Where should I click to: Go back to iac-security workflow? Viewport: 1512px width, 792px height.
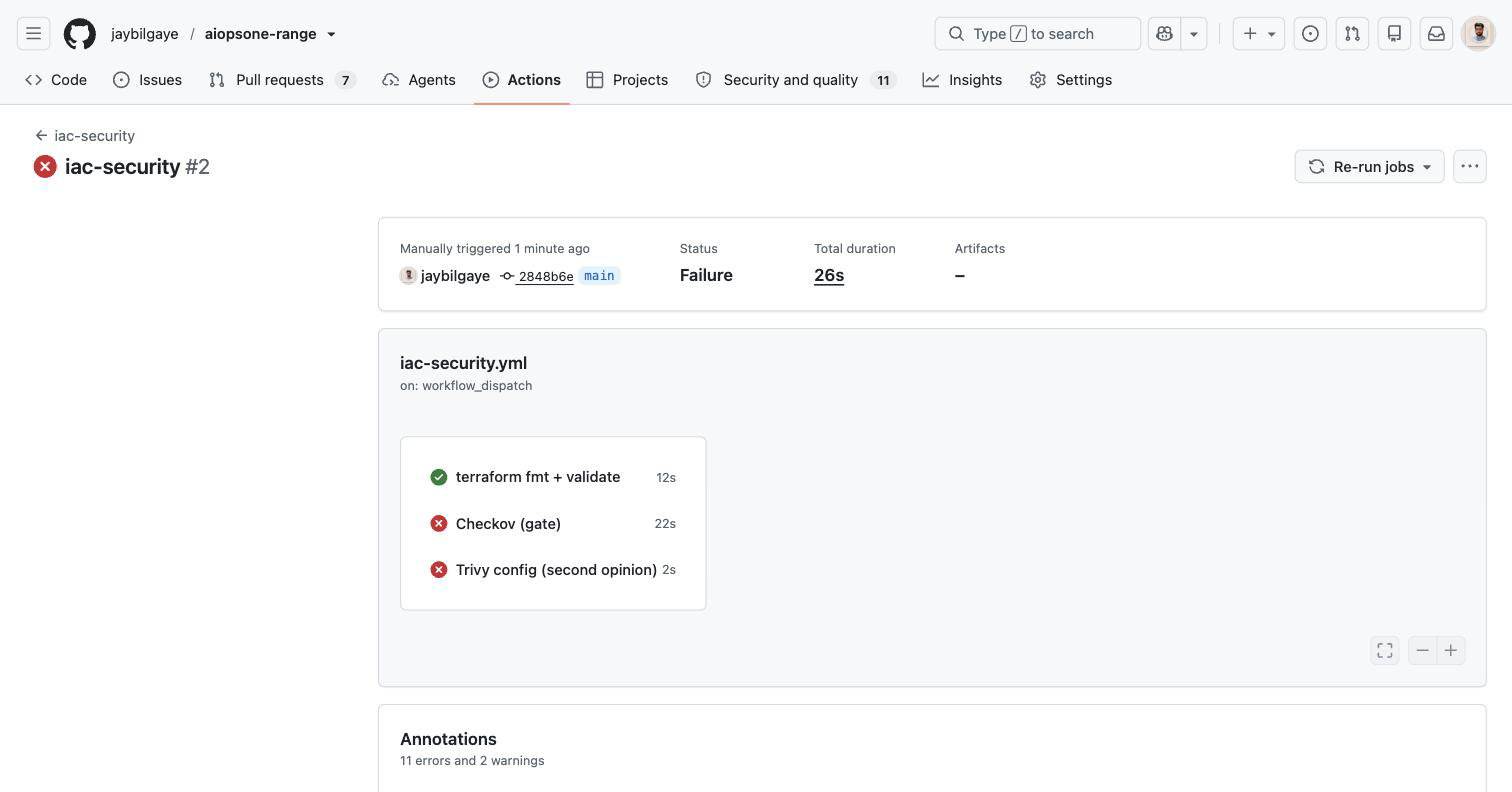85,135
